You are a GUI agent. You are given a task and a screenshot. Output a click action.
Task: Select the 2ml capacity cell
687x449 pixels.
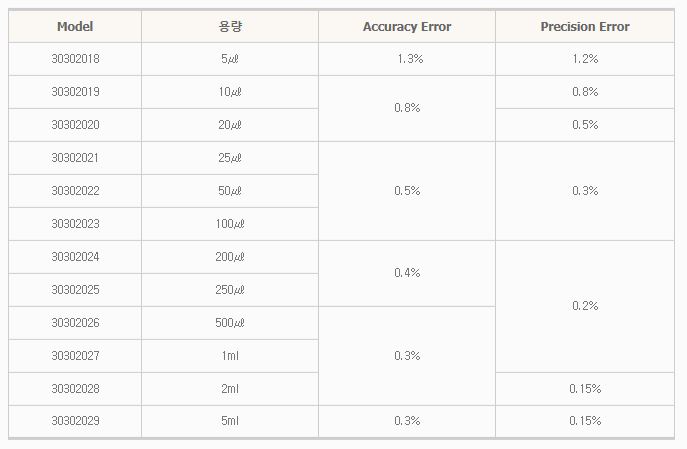click(x=230, y=388)
